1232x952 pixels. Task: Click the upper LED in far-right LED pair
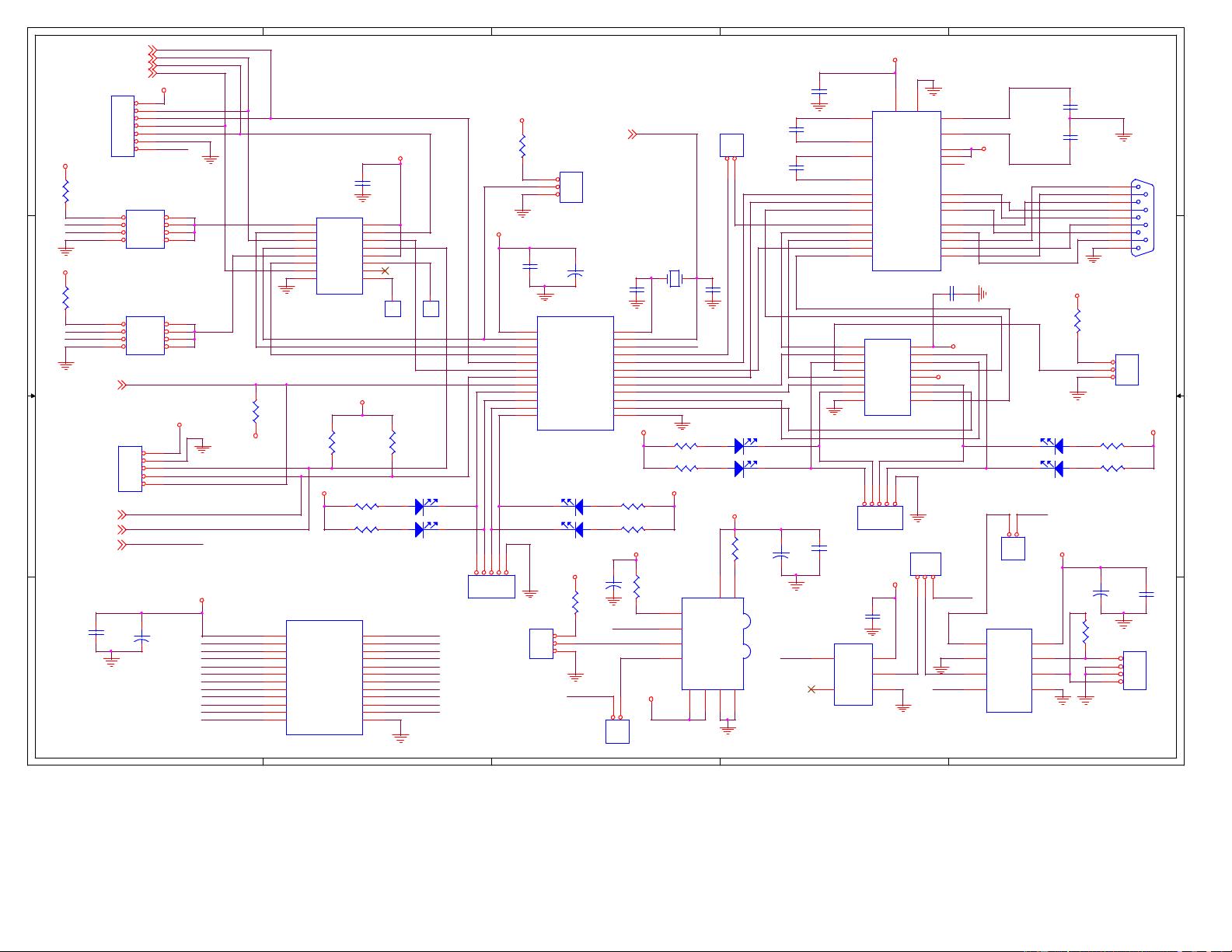point(1052,446)
